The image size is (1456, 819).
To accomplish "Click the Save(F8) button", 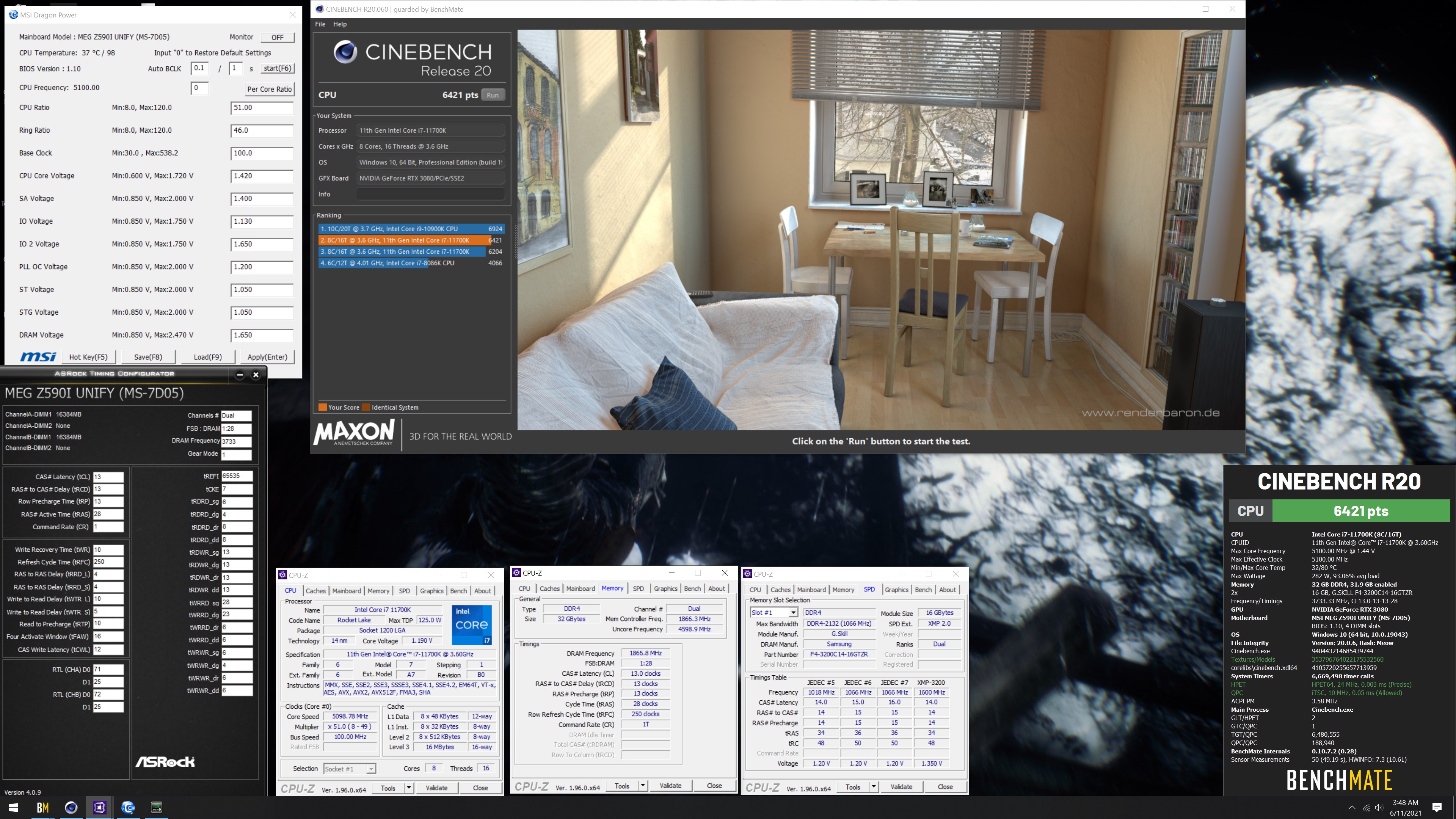I will coord(148,357).
